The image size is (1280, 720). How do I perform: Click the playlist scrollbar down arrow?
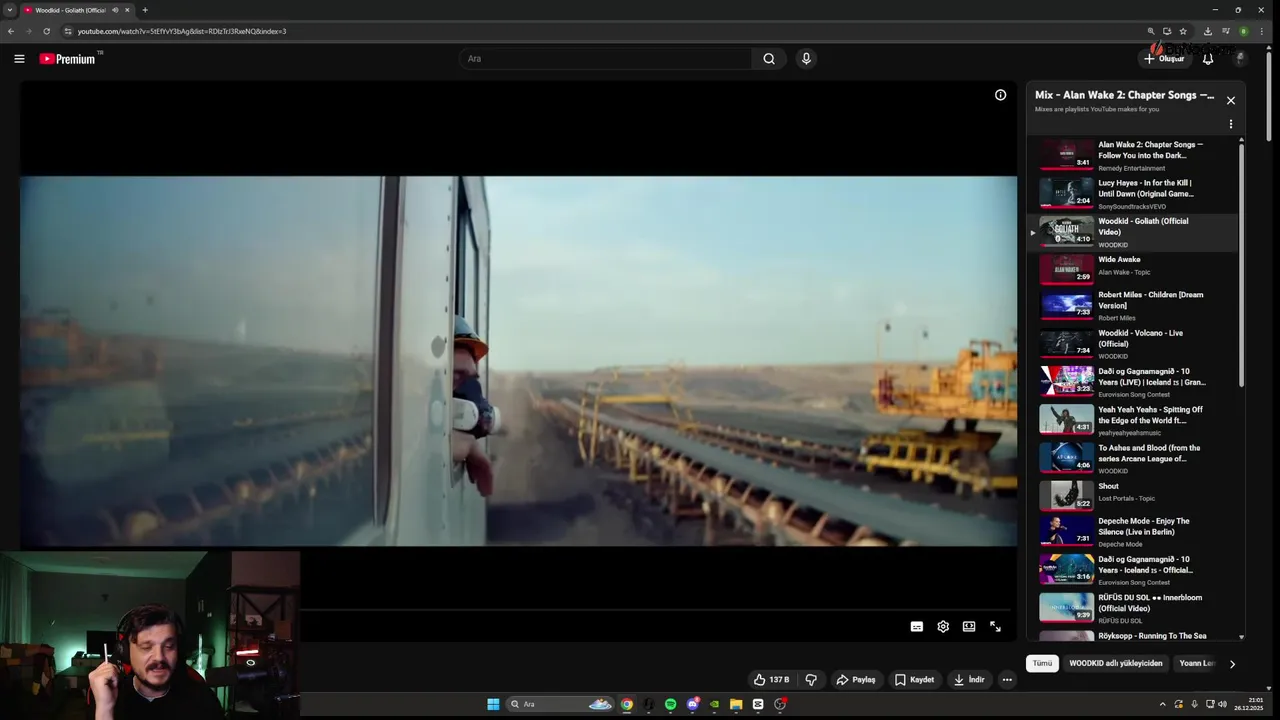[1242, 637]
